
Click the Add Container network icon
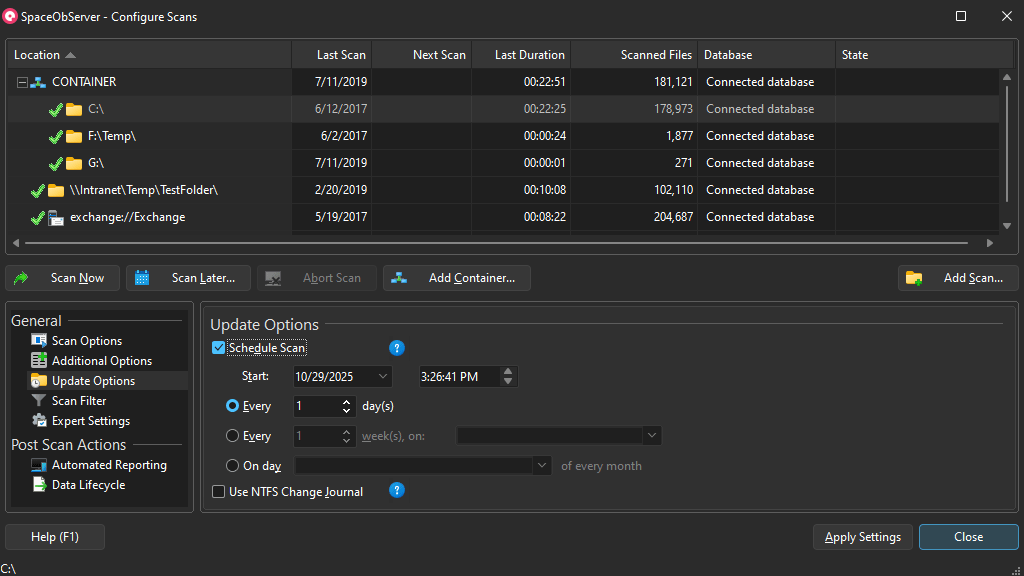tap(400, 278)
